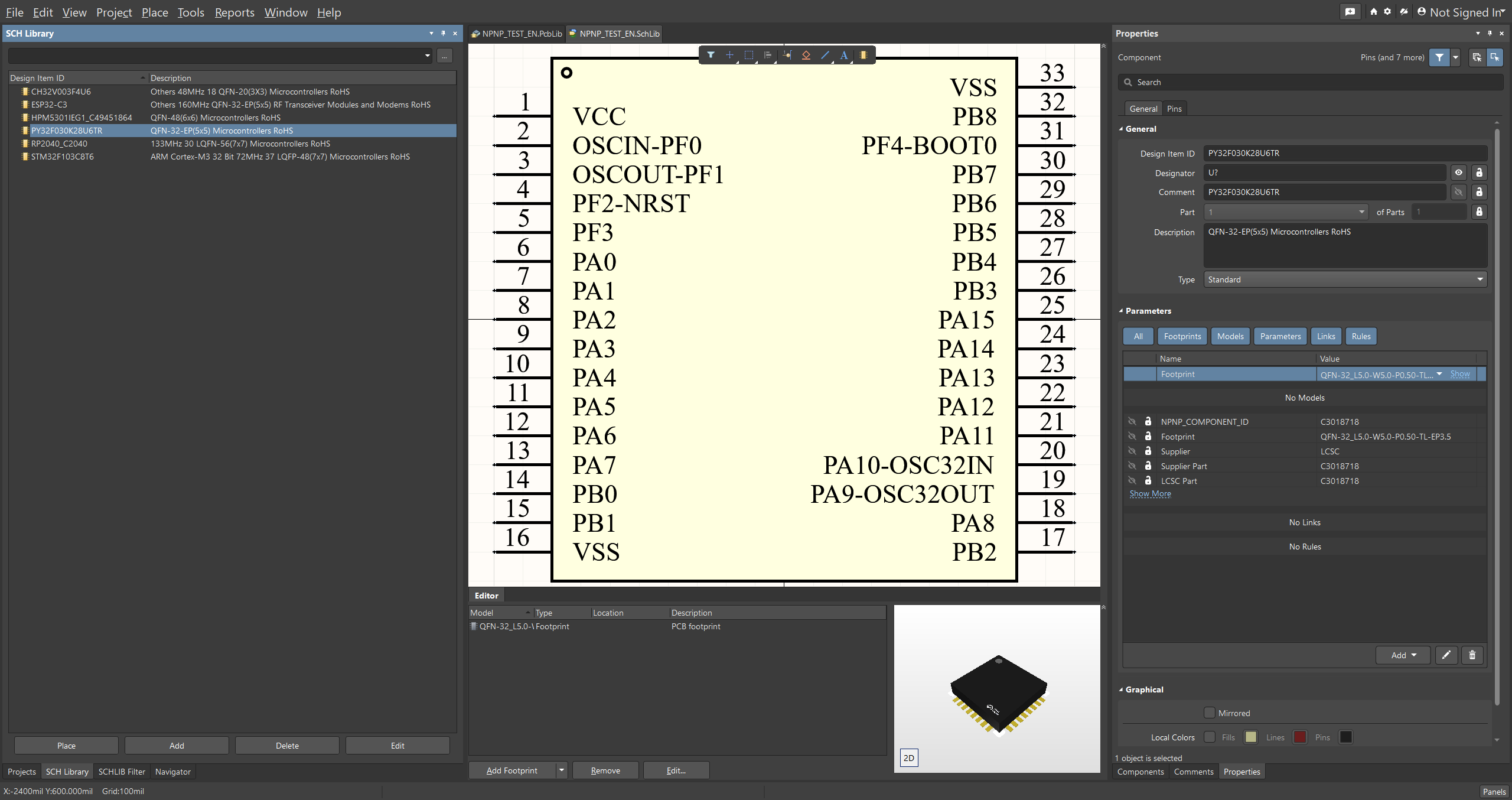Screen dimensions: 1512x800
Task: Click the Footprints filter button
Action: click(x=1182, y=336)
